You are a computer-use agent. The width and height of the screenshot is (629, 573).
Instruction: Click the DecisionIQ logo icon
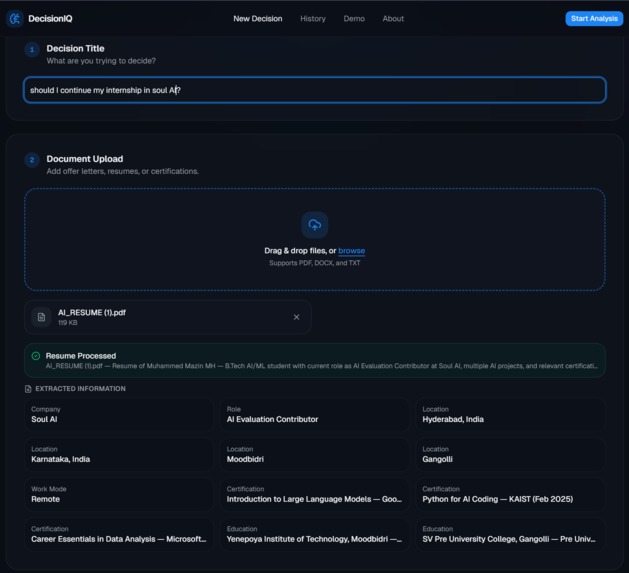[x=15, y=18]
